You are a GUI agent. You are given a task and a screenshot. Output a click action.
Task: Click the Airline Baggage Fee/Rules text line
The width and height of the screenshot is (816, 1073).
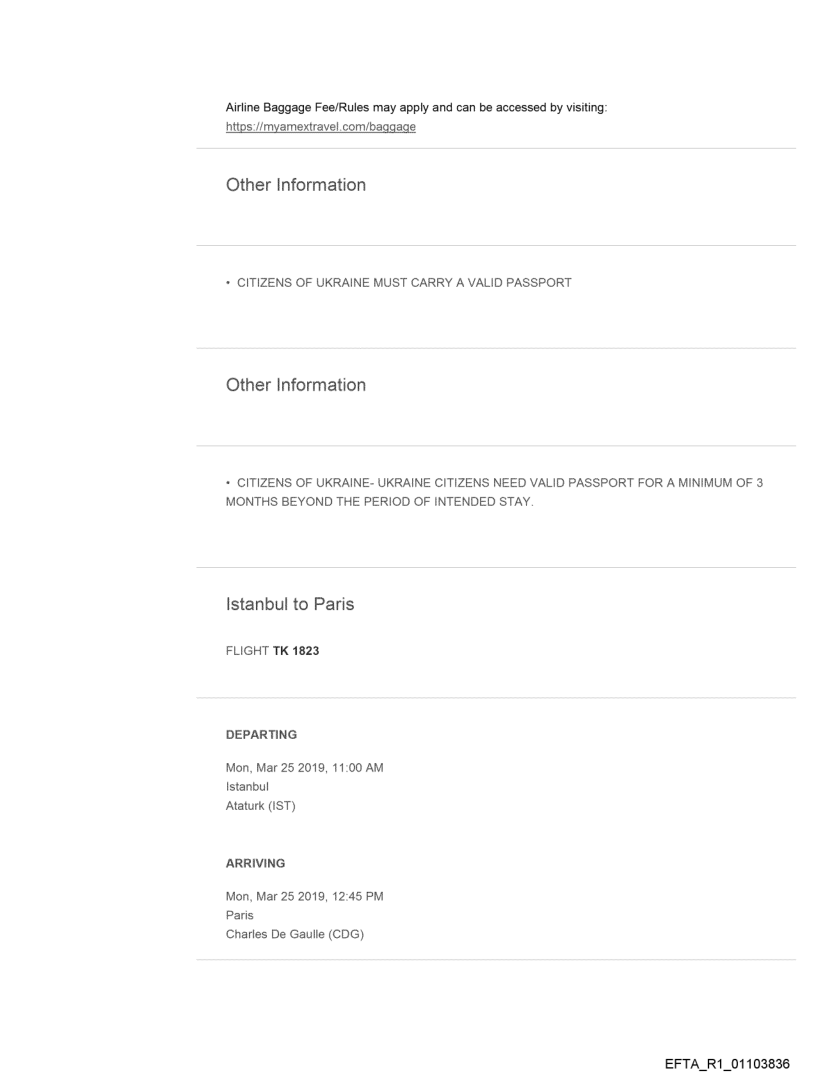[x=416, y=108]
